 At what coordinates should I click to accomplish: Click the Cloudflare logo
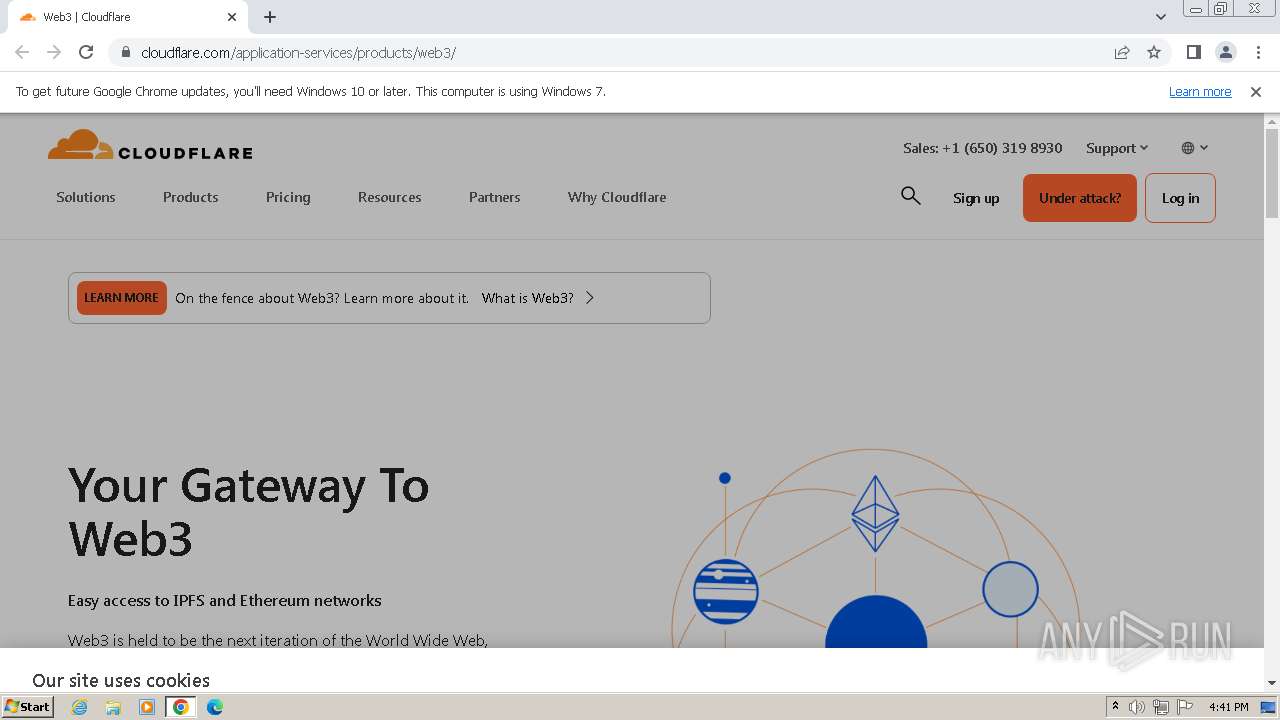pos(150,145)
